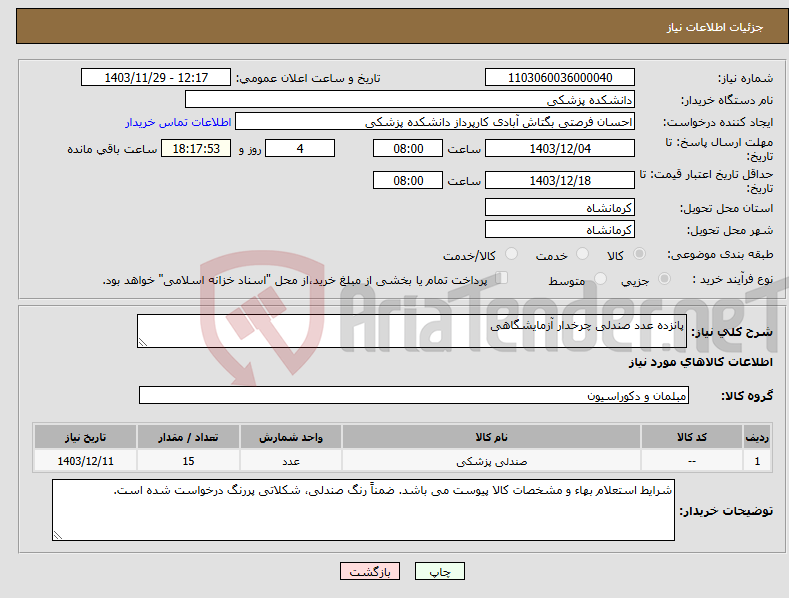Click the resize handle of buyer notes textarea
This screenshot has width=789, height=598.
click(58, 536)
